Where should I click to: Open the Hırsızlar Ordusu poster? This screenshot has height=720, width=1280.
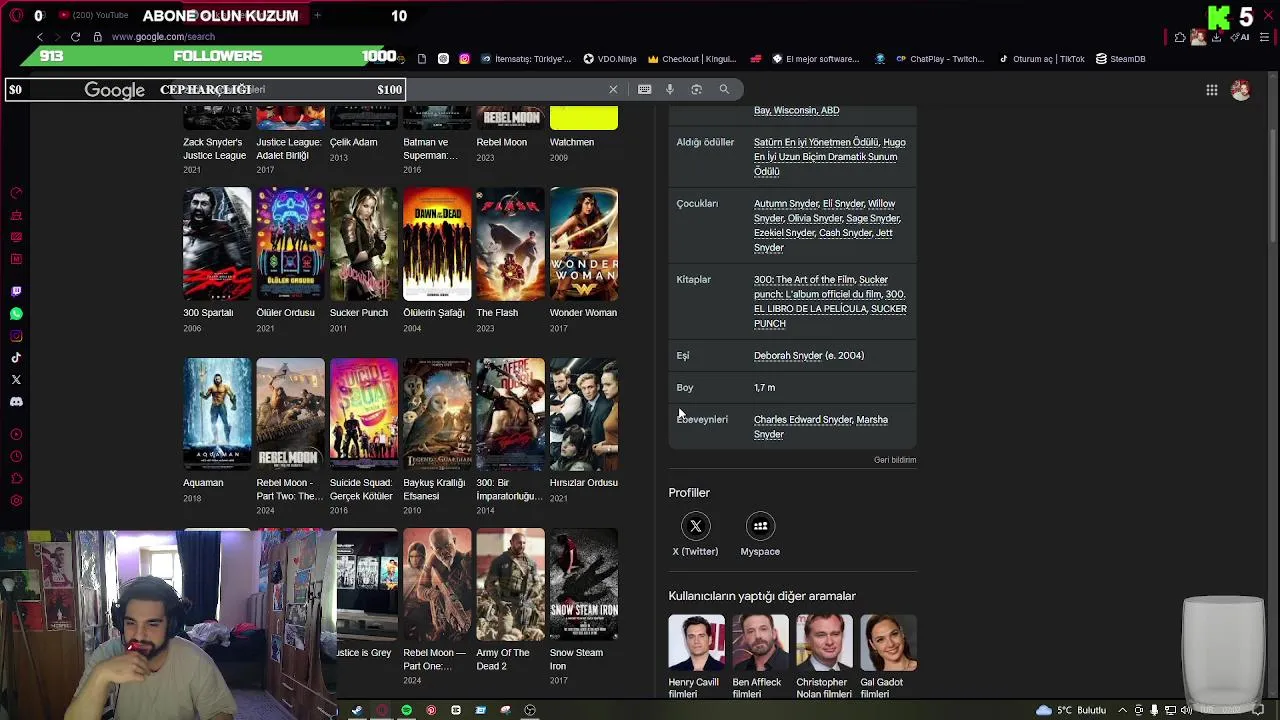584,414
